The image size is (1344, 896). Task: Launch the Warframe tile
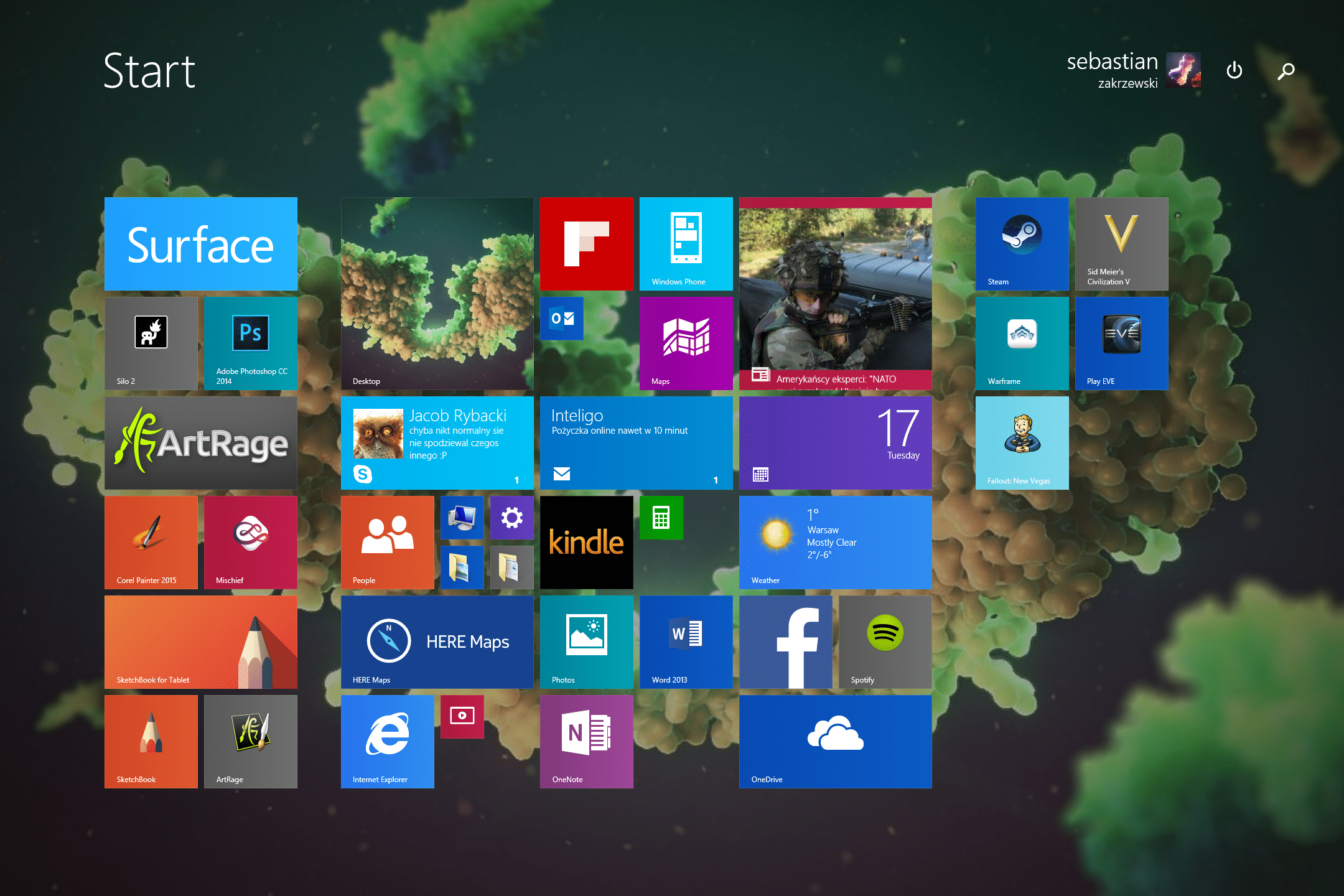1022,343
